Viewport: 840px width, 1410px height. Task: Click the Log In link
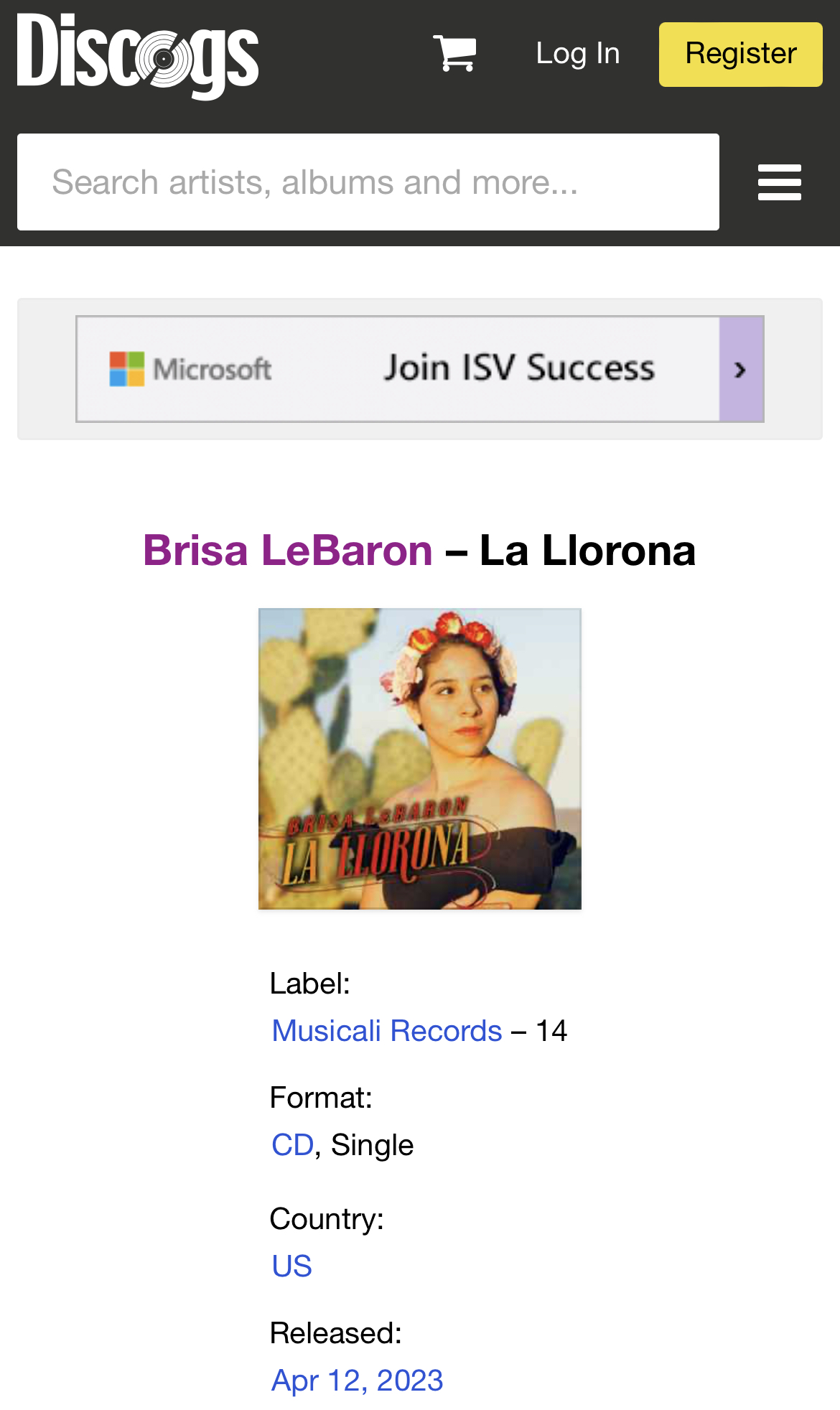pyautogui.click(x=577, y=54)
